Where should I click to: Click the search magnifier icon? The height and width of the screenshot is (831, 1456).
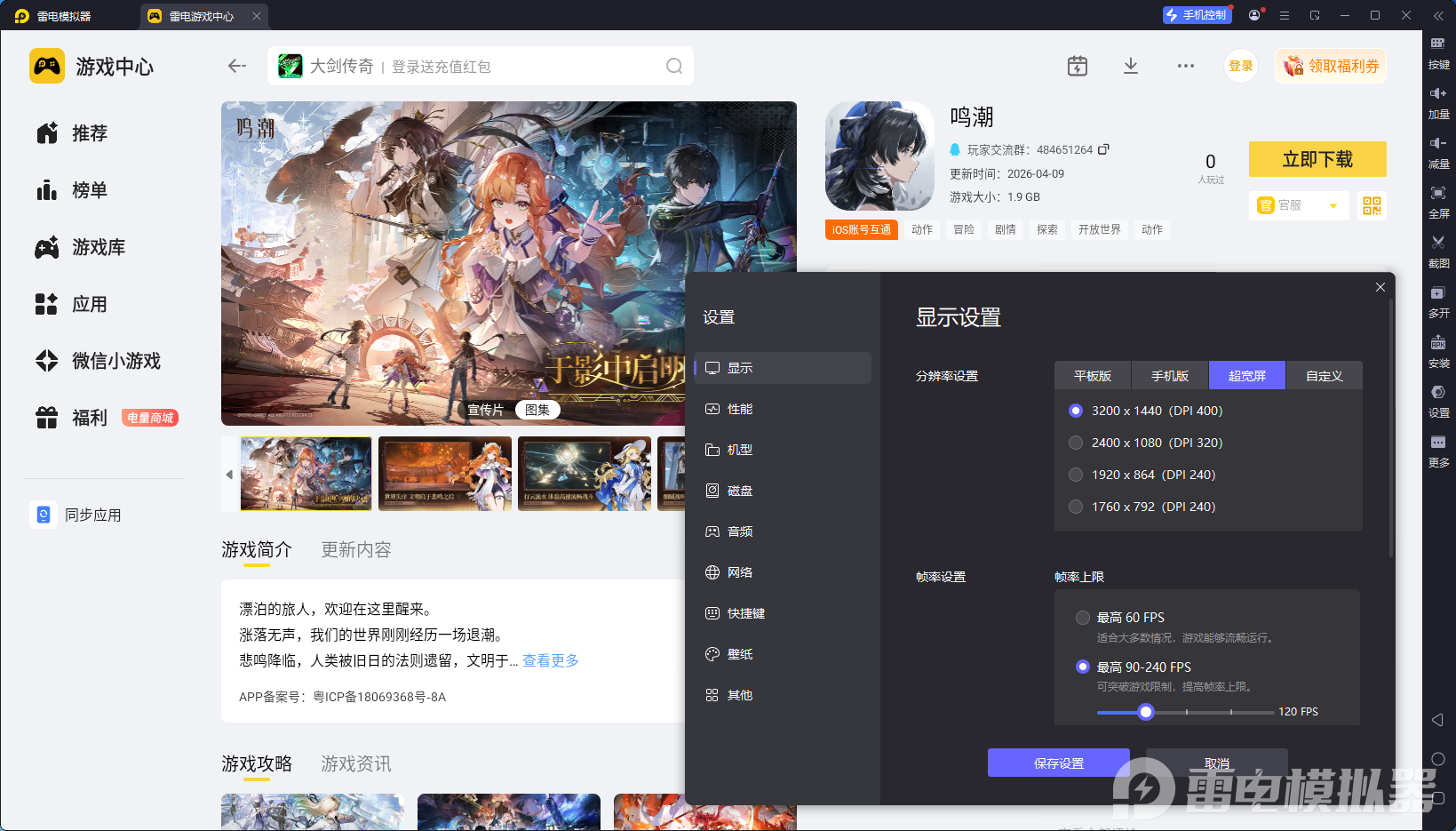tap(674, 66)
